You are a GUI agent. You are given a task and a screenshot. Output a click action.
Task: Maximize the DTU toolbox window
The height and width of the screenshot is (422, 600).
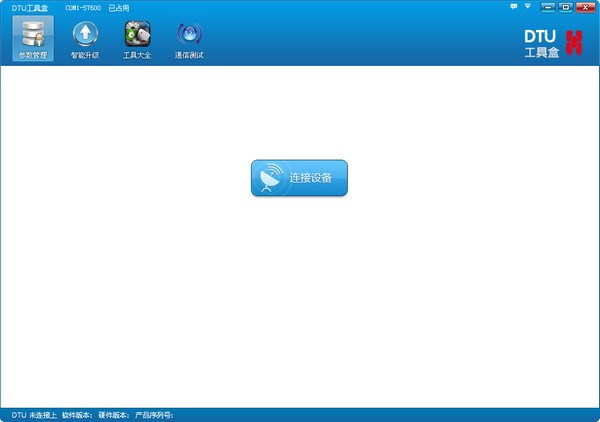click(x=566, y=7)
